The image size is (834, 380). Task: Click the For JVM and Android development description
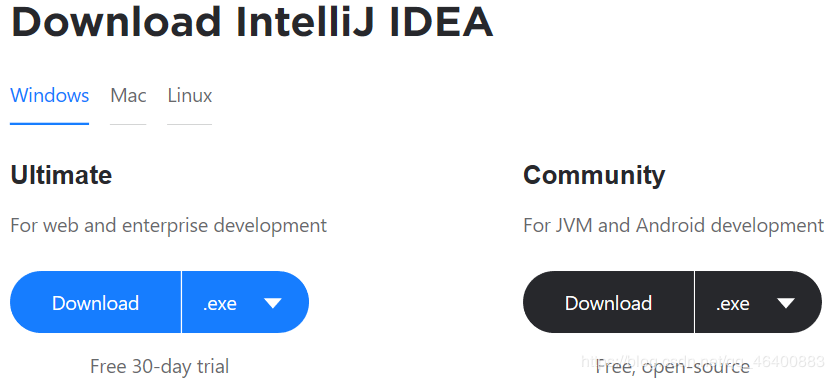point(673,226)
